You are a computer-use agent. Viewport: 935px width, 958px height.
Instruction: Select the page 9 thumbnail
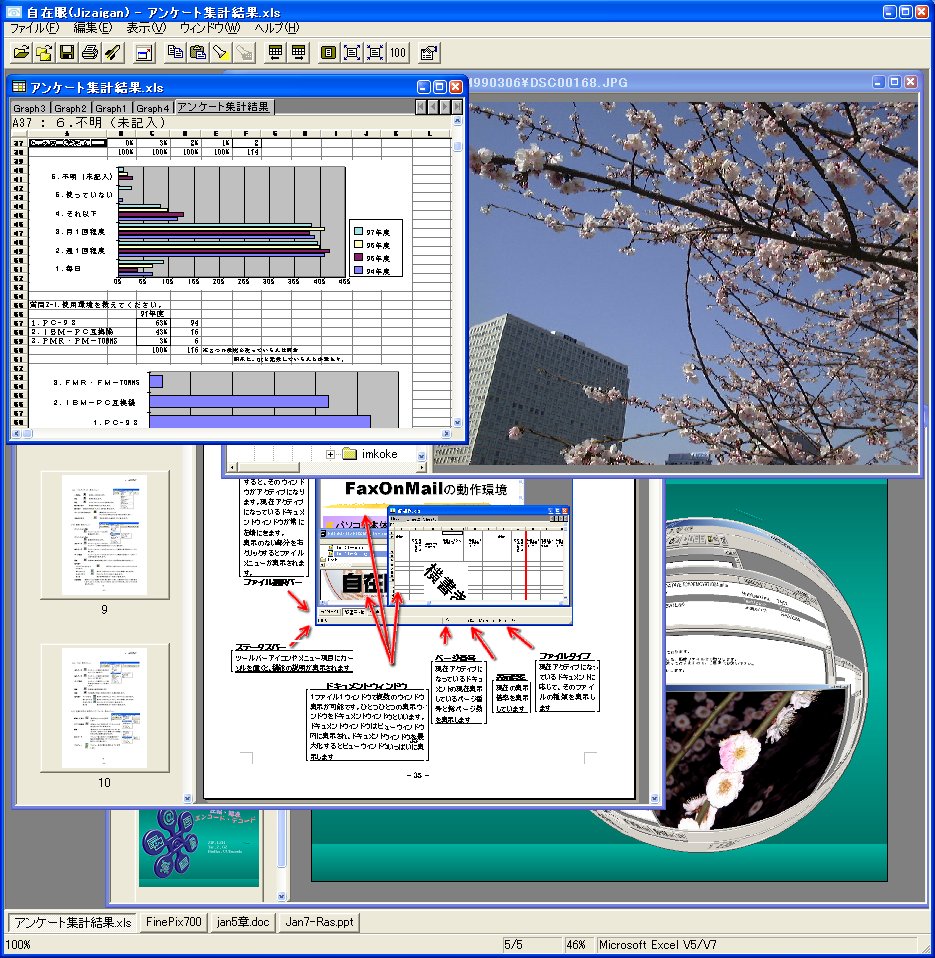[x=104, y=535]
